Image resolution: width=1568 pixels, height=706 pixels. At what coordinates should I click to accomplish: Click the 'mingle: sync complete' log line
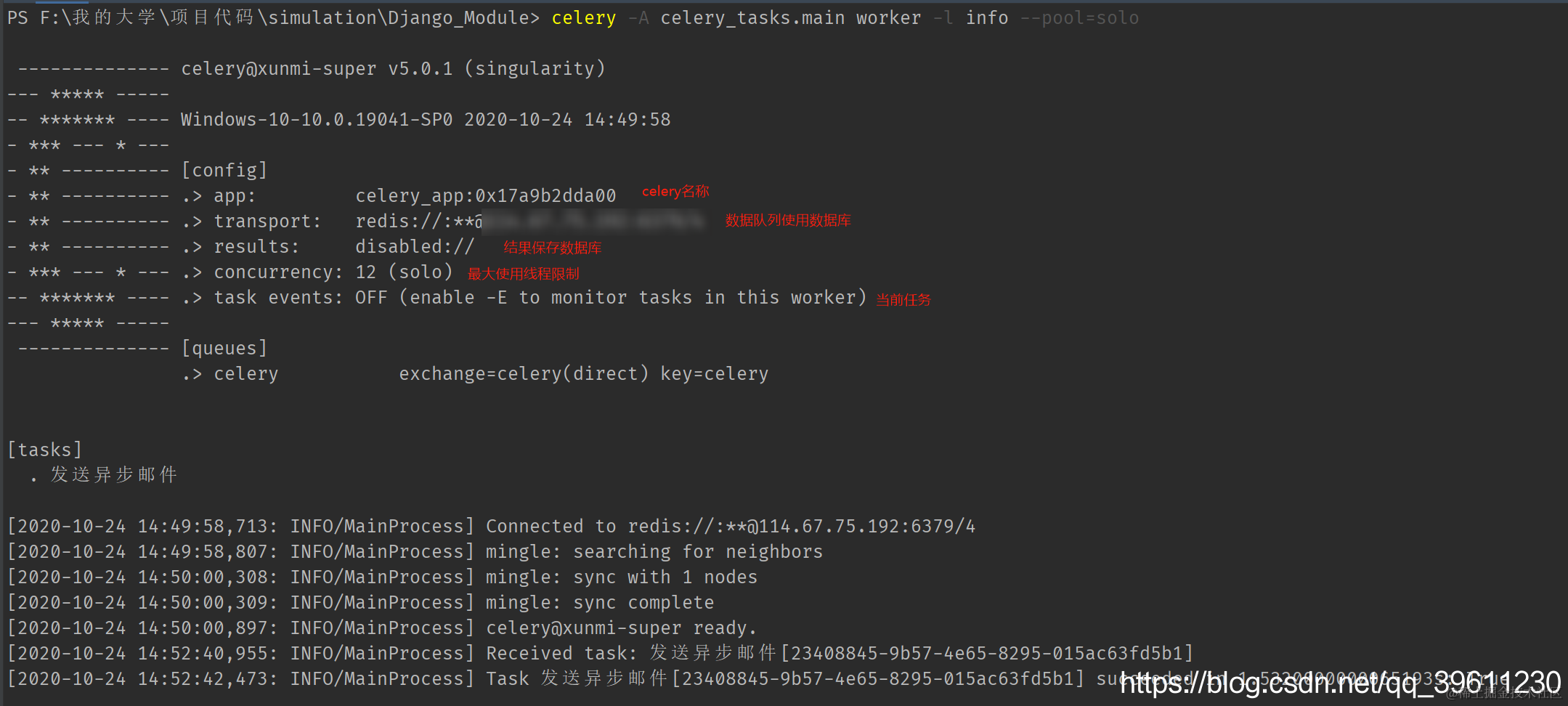point(361,603)
